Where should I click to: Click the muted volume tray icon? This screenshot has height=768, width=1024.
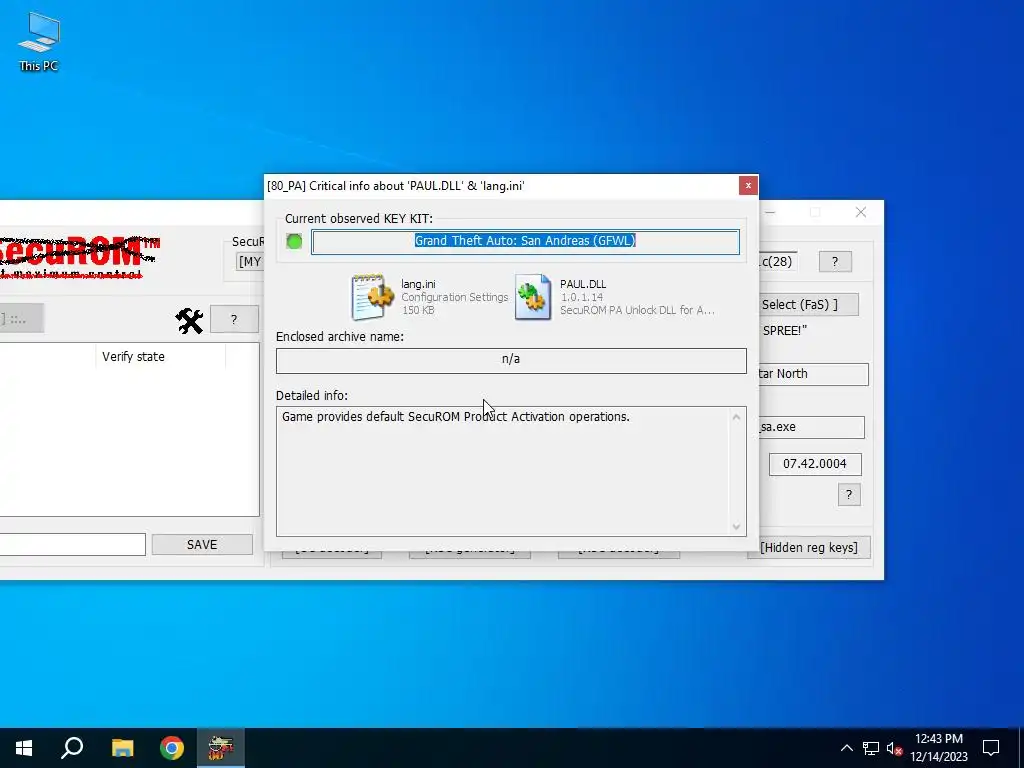click(x=894, y=748)
